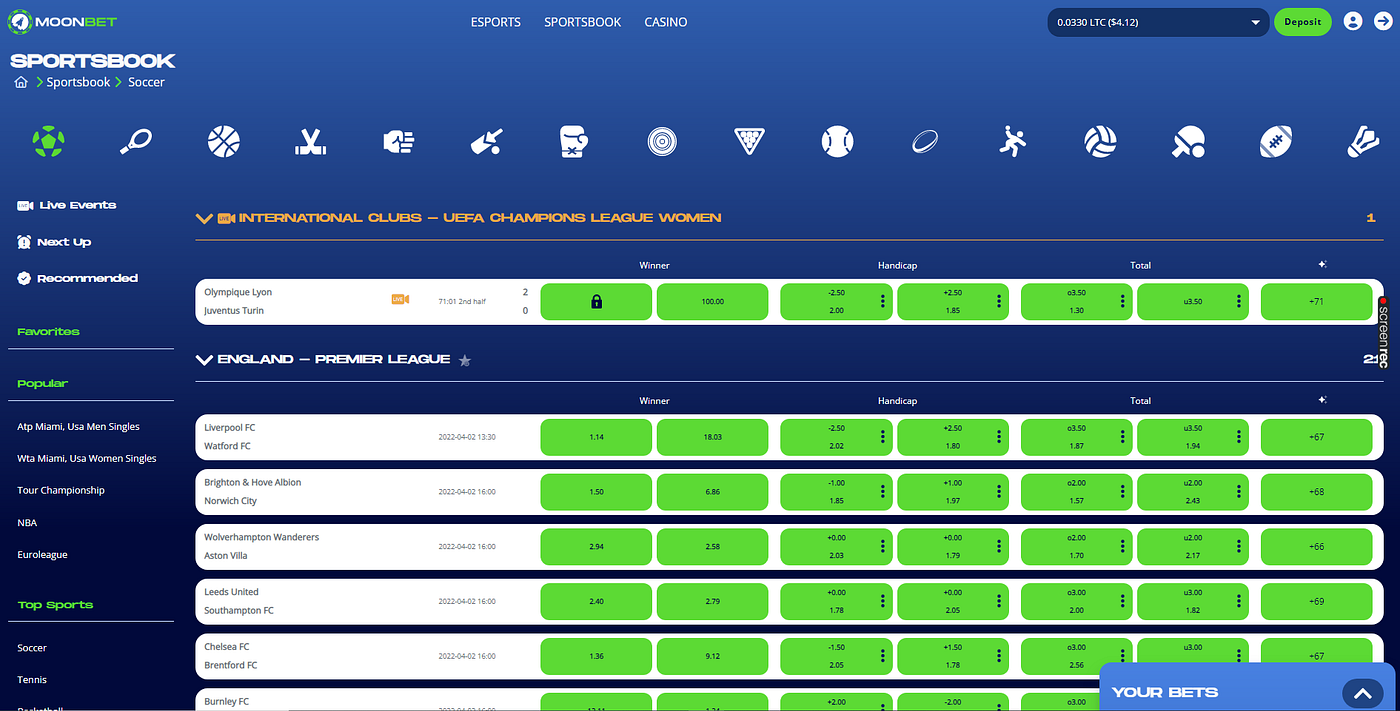Open Tennis under Top Sports
Image resolution: width=1400 pixels, height=711 pixels.
click(x=32, y=680)
